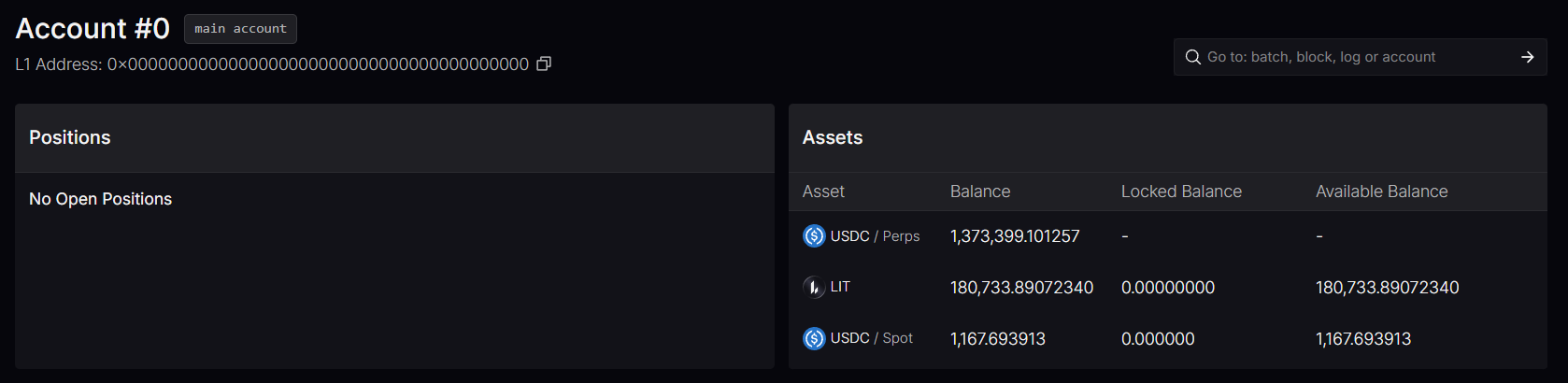Image resolution: width=1568 pixels, height=383 pixels.
Task: Click the search magnifier icon
Action: click(1192, 57)
